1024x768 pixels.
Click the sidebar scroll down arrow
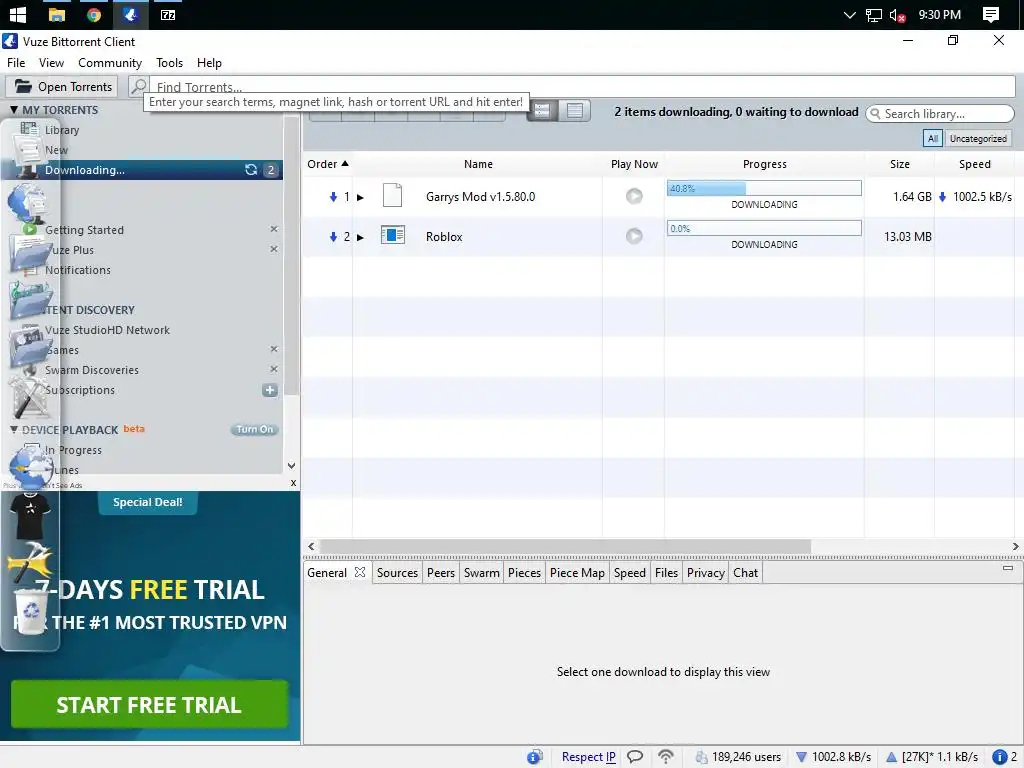(291, 466)
